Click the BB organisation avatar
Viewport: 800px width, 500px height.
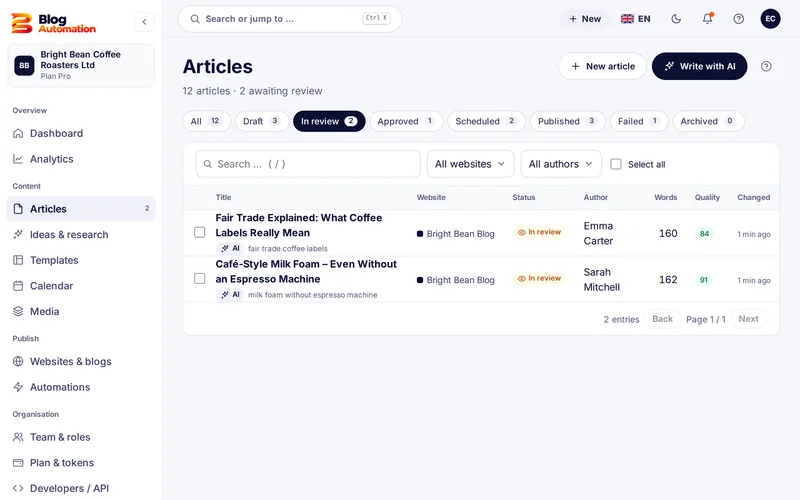(x=24, y=65)
